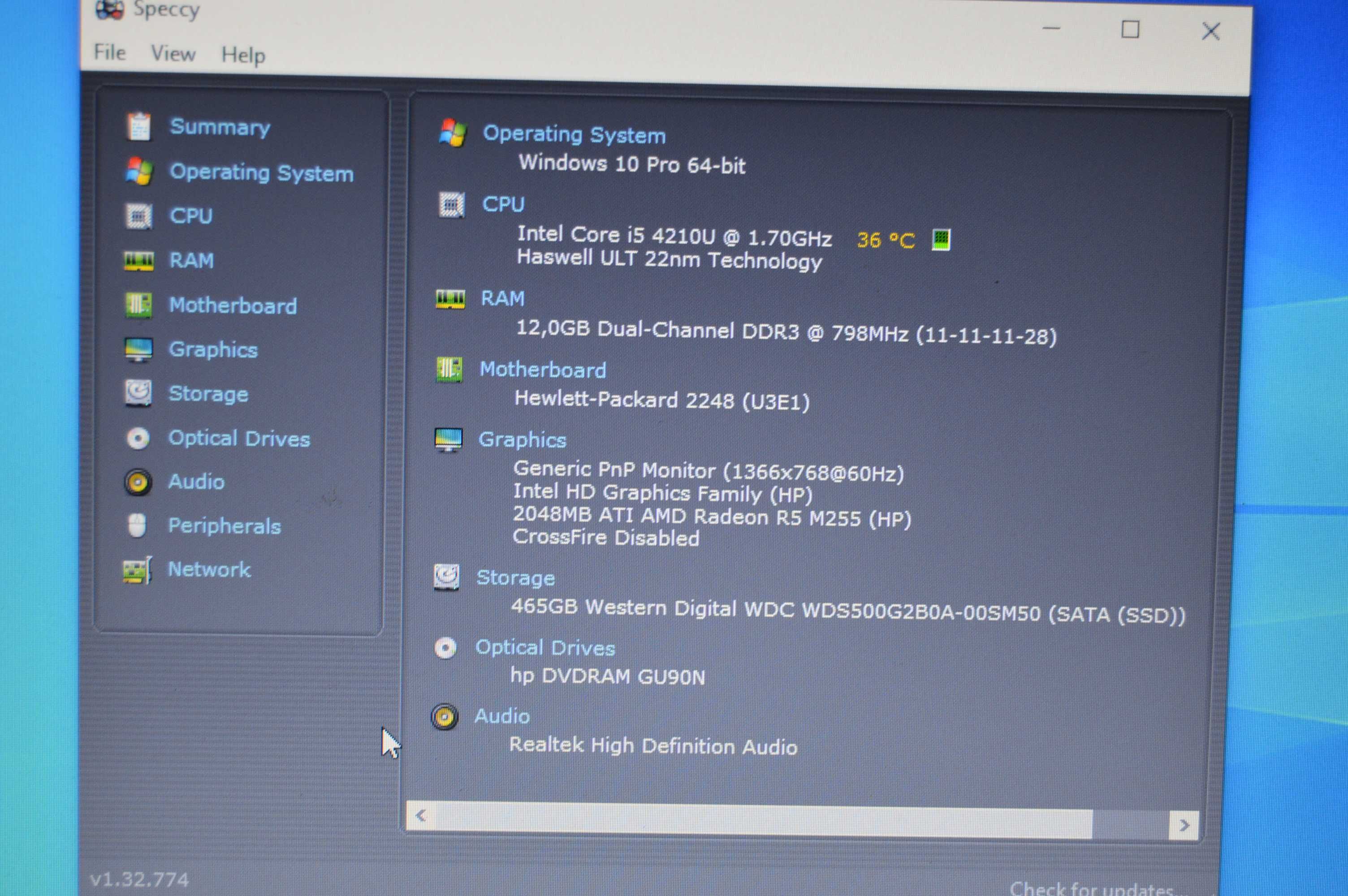Open the Help menu
Viewport: 1348px width, 896px height.
[x=243, y=56]
